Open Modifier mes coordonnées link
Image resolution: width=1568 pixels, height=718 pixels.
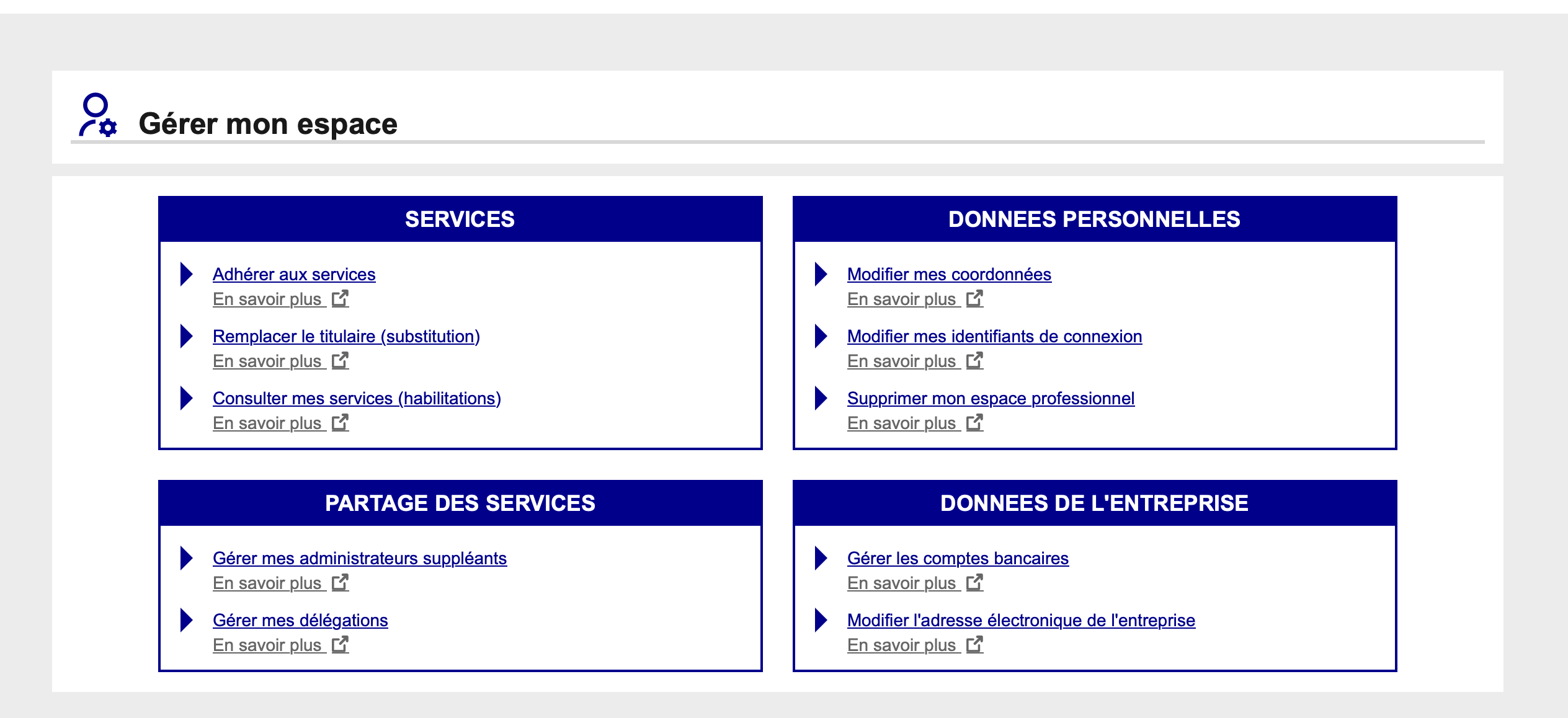point(949,274)
